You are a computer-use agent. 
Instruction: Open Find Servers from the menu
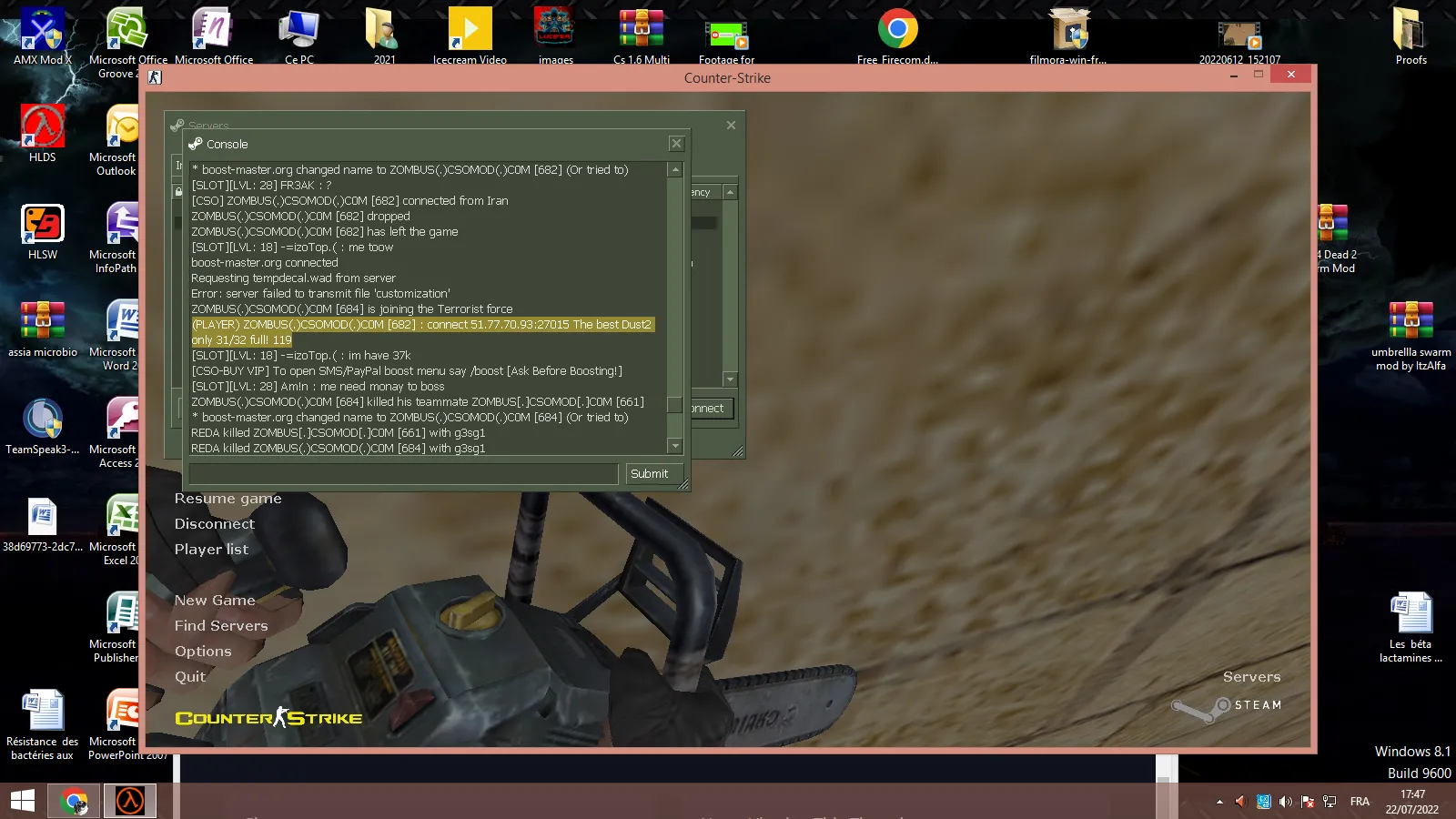pos(221,626)
